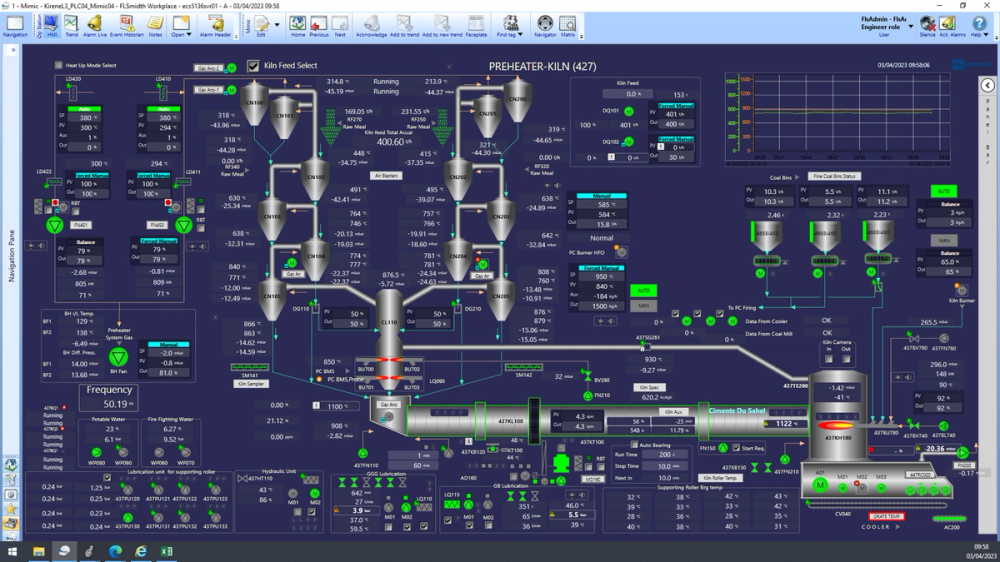Go to the Previous mimic

point(318,26)
